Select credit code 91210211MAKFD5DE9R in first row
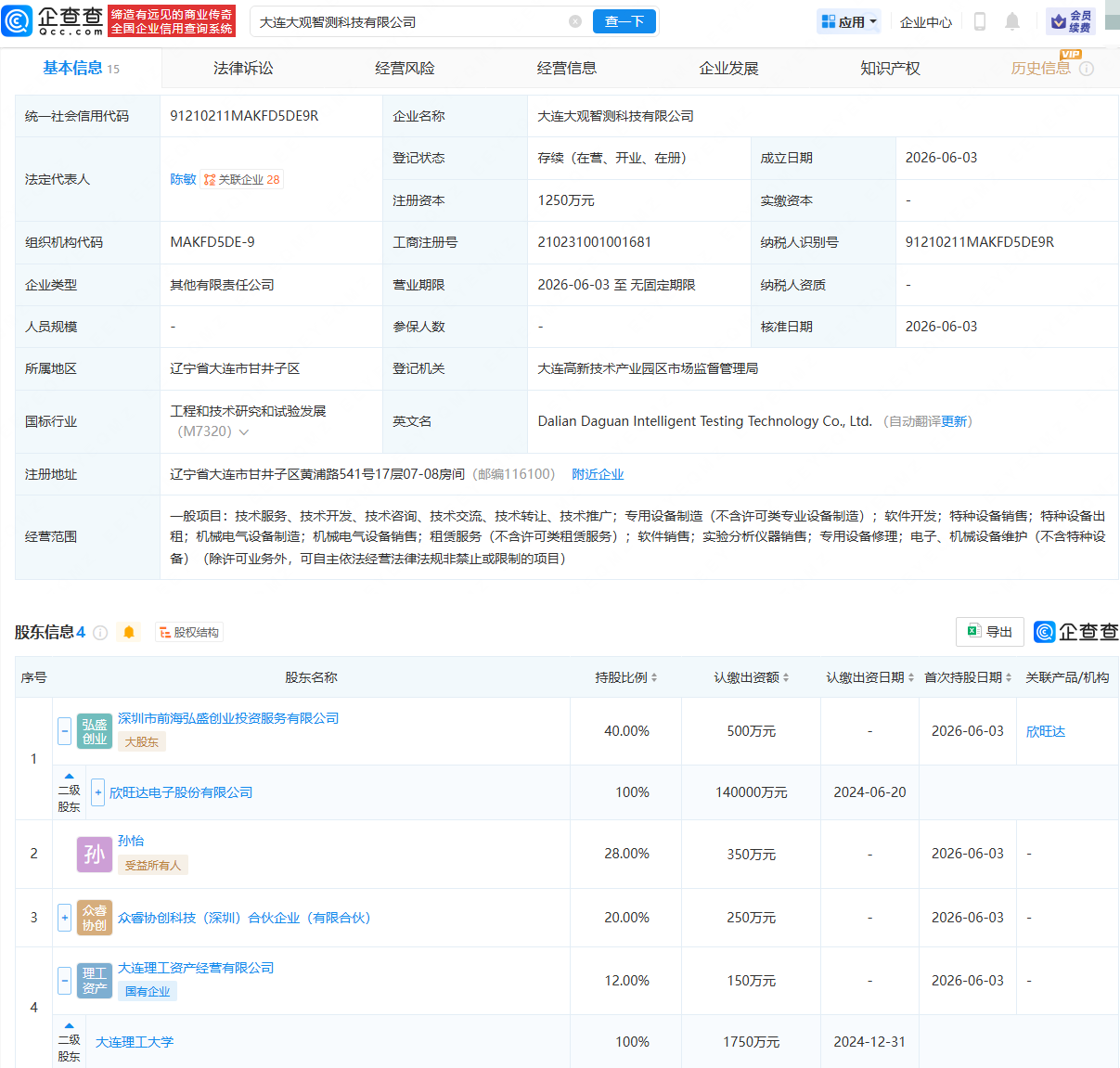Screen dimensions: 1120x1068 244,116
